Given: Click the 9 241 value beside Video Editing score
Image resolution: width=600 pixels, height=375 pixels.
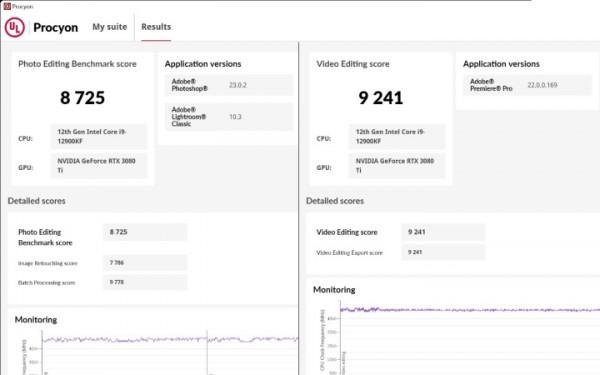Looking at the screenshot, I should (443, 232).
